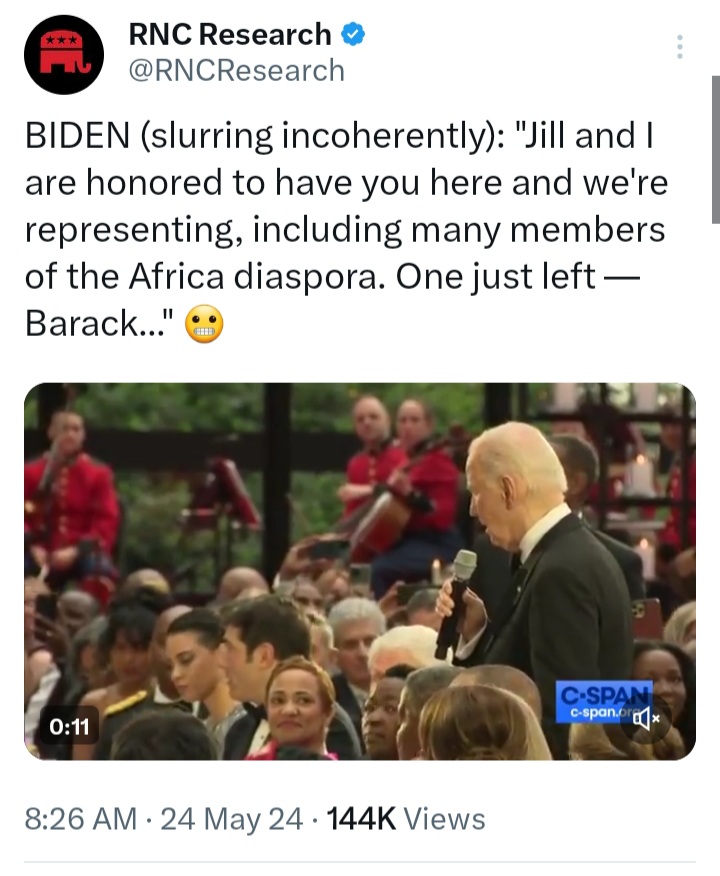720x876 pixels.
Task: Open the @RNCResearch handle link
Action: click(237, 71)
